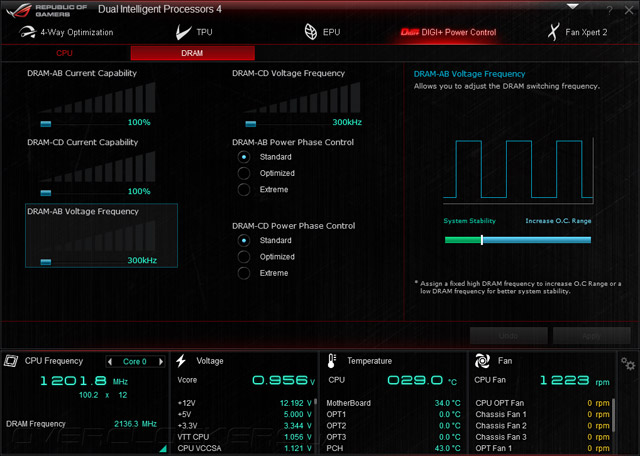The width and height of the screenshot is (640, 456).
Task: Click the System Stability range bar marker
Action: [482, 240]
